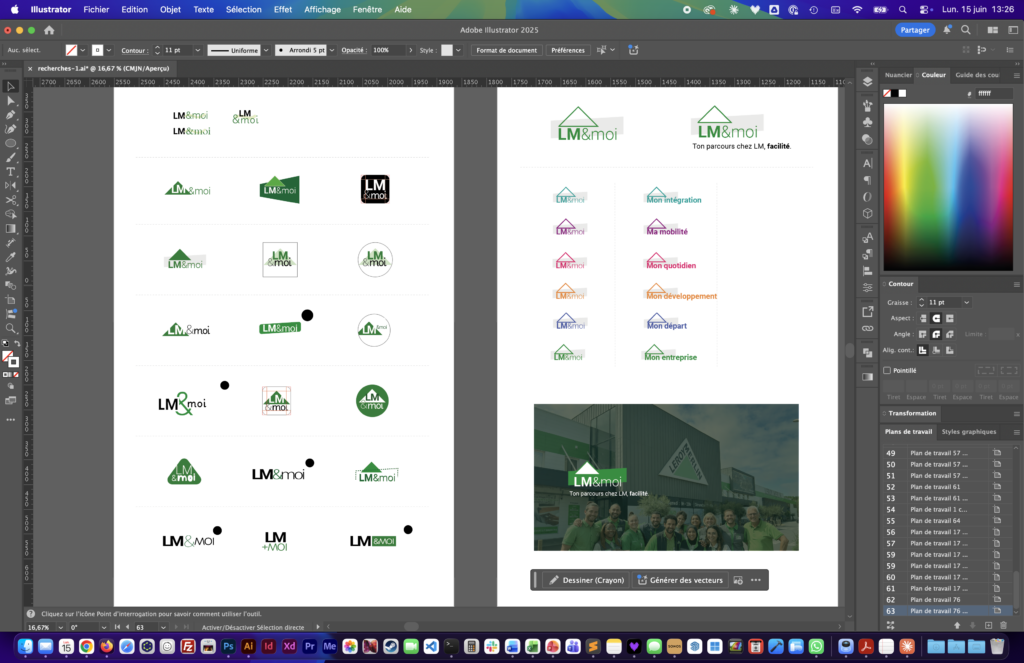Open the Uniforme stroke profile dropdown
Viewport: 1024px width, 663px height.
coord(266,50)
